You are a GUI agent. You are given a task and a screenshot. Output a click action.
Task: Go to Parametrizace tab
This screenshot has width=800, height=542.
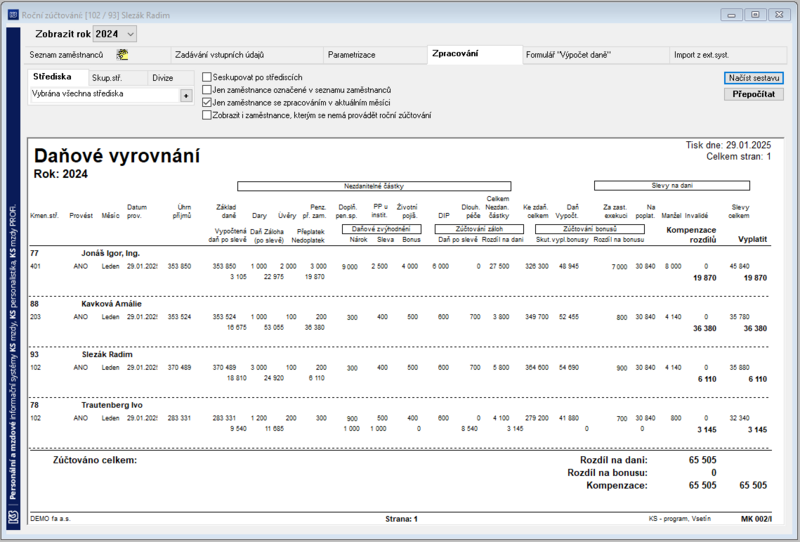375,55
